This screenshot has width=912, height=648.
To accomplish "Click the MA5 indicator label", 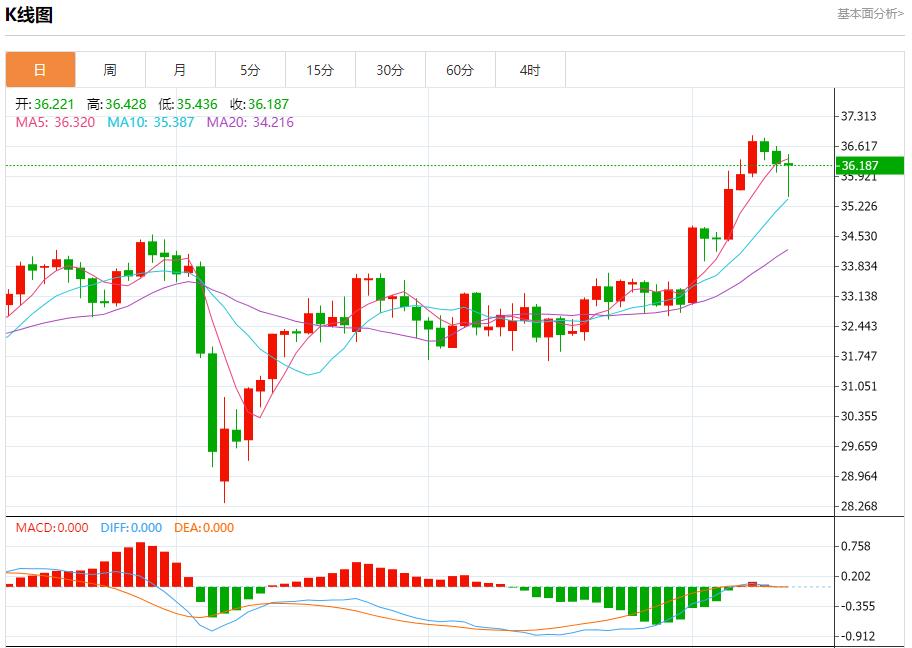I will (x=55, y=122).
